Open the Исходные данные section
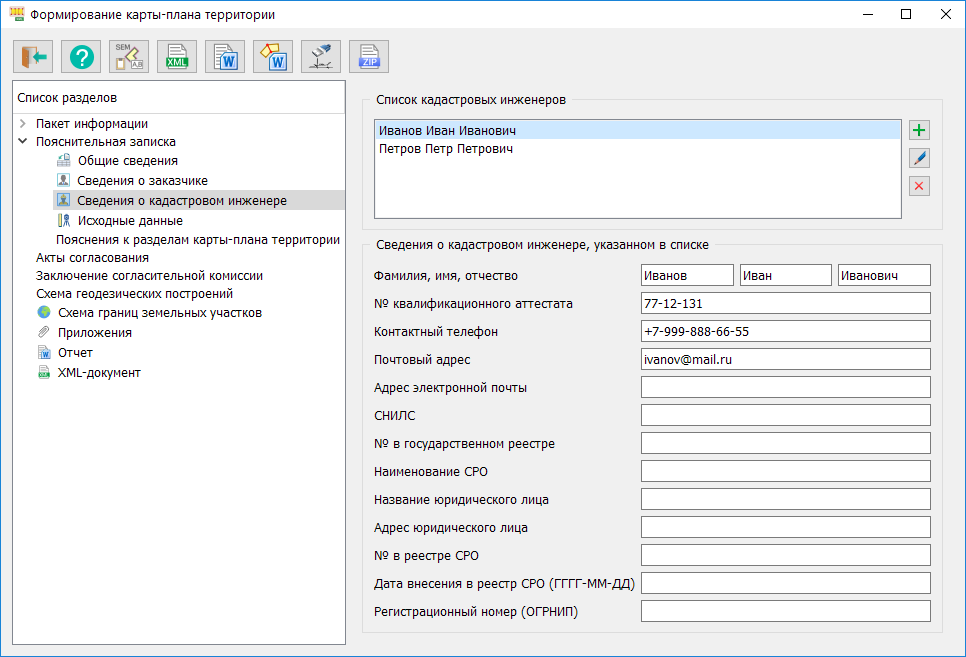966x657 pixels. click(130, 220)
